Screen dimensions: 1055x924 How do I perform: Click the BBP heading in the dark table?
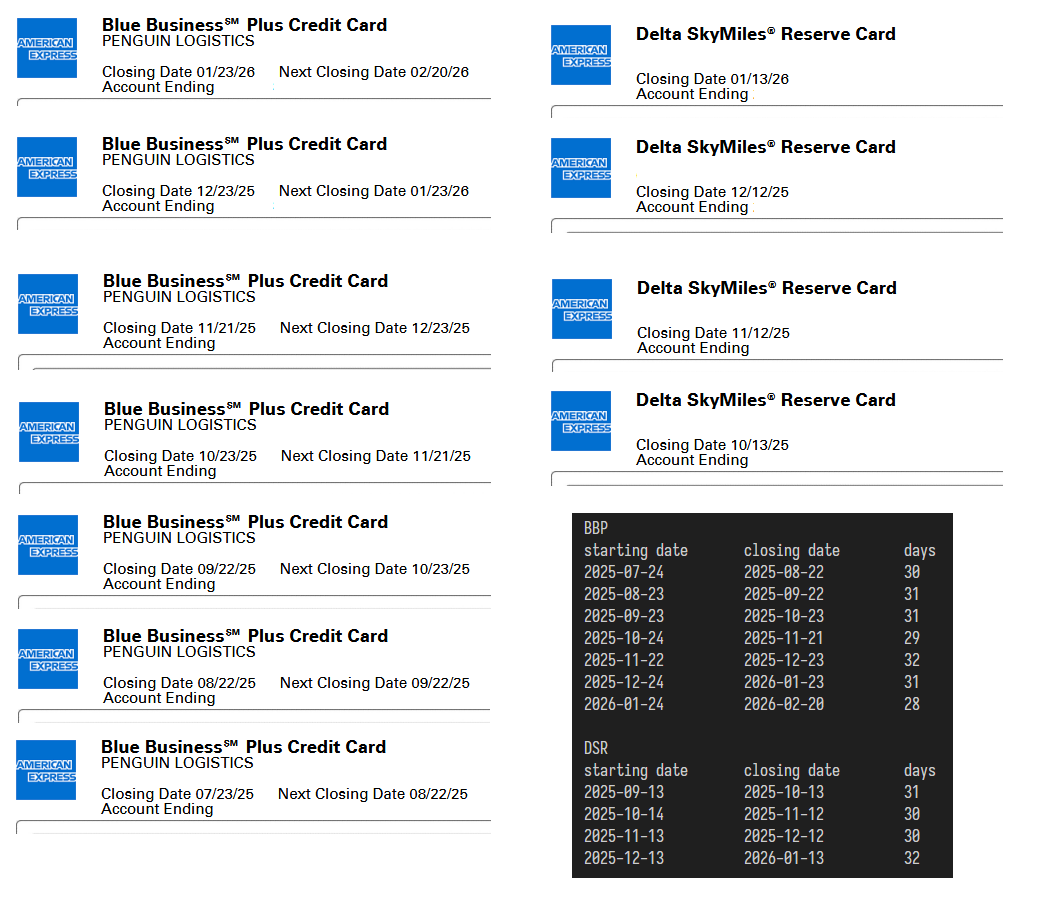(595, 528)
